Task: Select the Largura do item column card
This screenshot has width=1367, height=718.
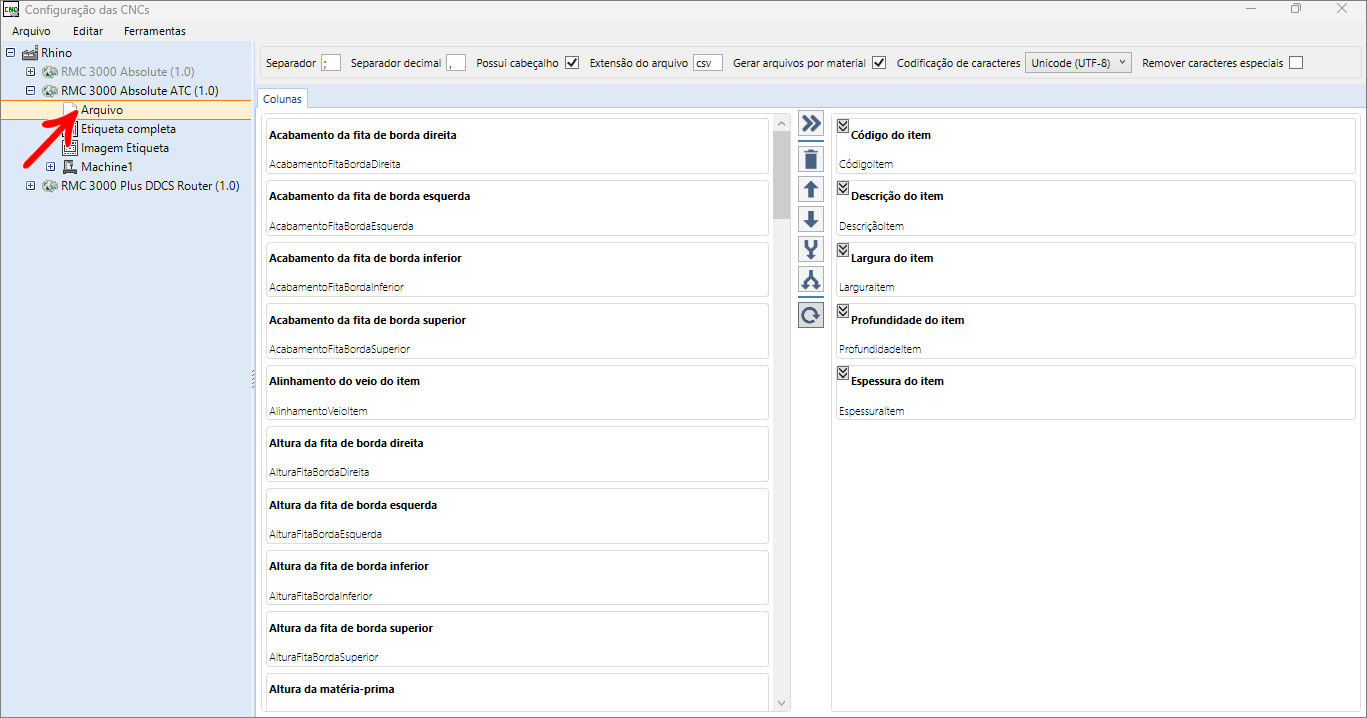Action: [1095, 269]
